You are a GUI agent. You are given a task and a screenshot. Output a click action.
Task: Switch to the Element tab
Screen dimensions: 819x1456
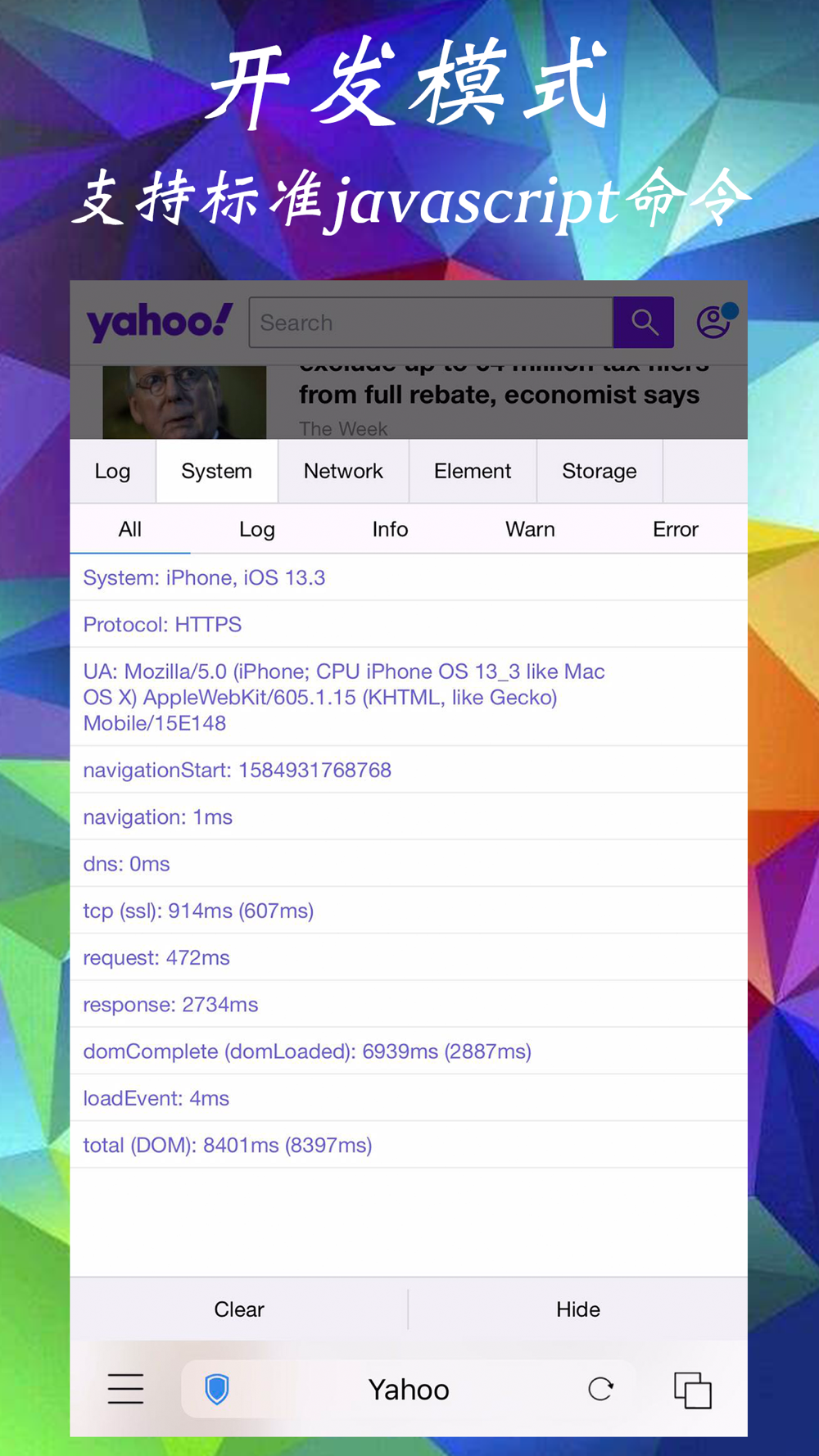pos(473,471)
